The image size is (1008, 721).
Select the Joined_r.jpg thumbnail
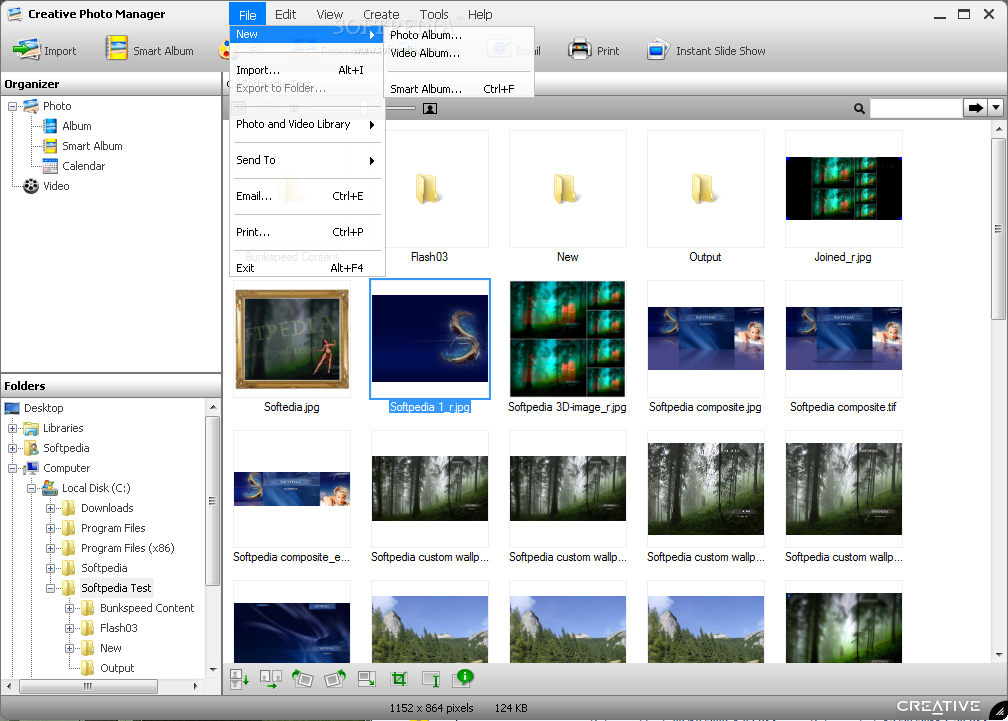coord(843,190)
